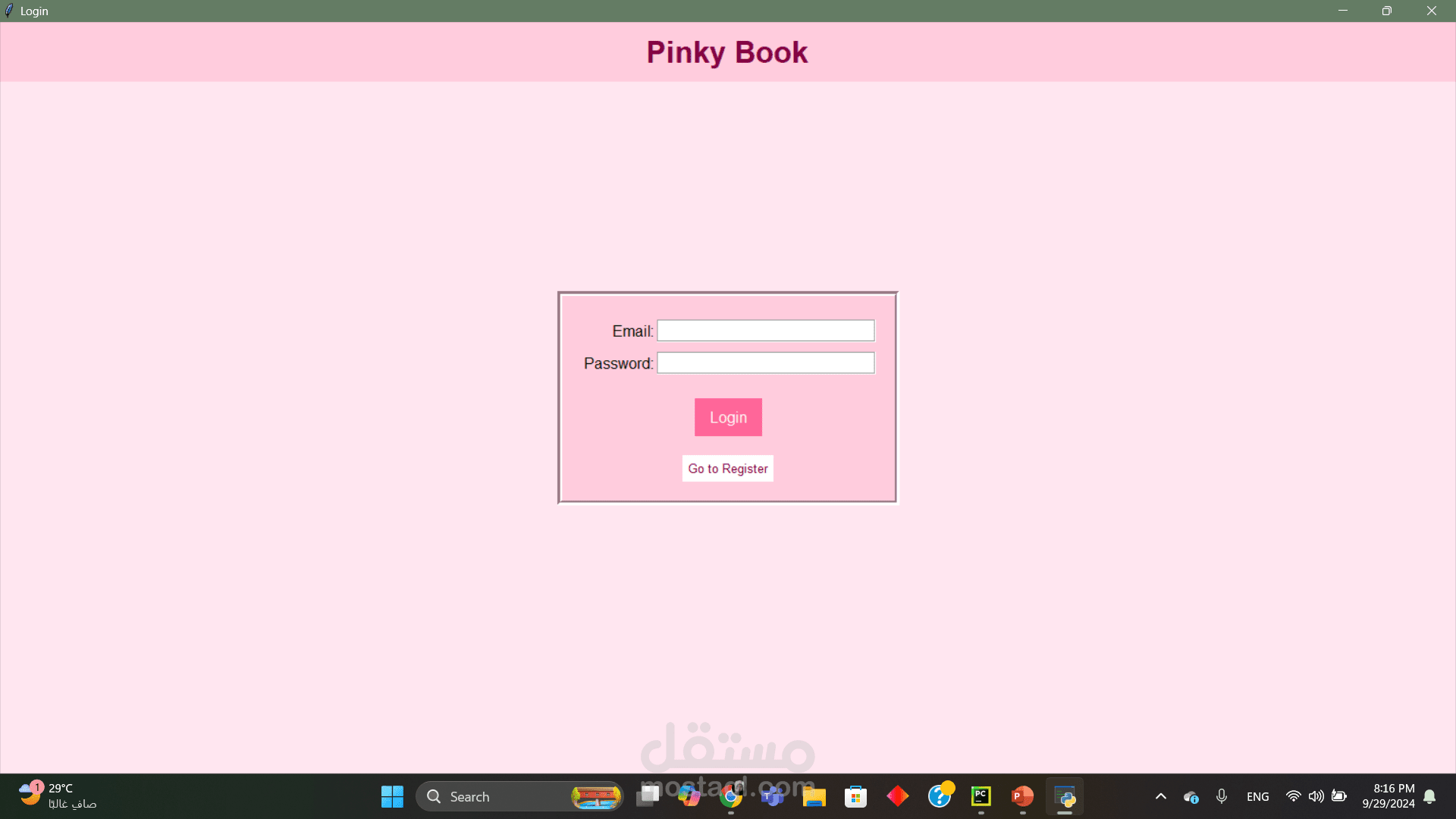1456x819 pixels.
Task: Open Microsoft Teams from taskbar
Action: point(772,796)
